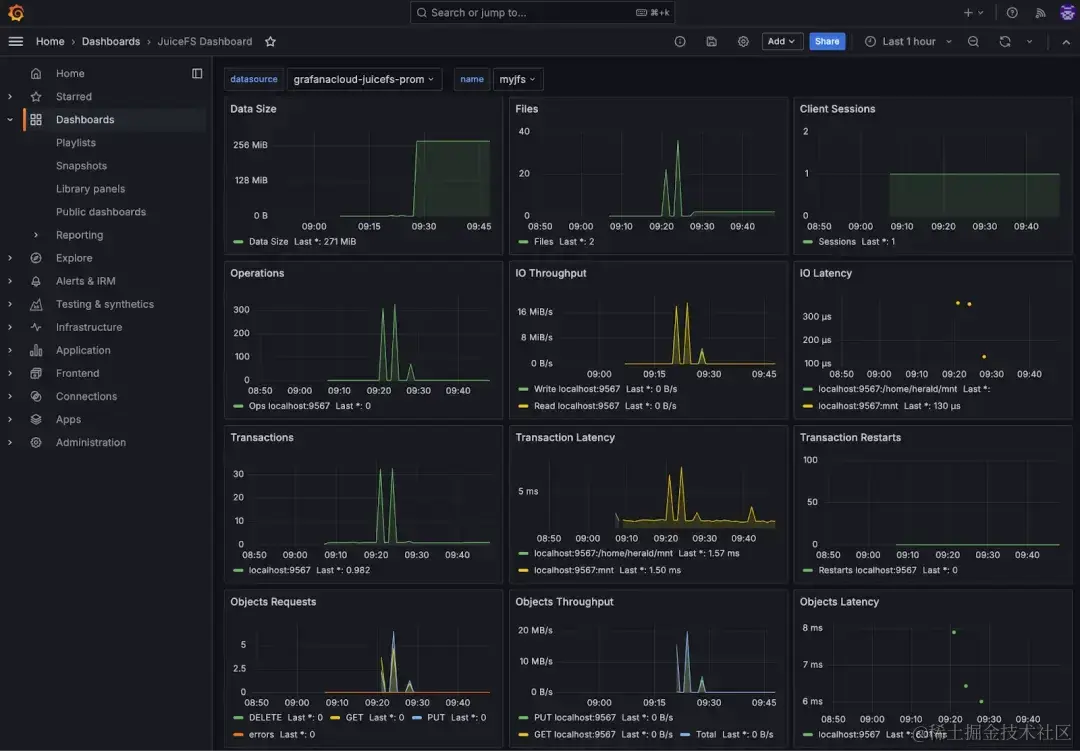This screenshot has height=751, width=1080.
Task: Click the Transaction Latency panel title
Action: click(565, 438)
